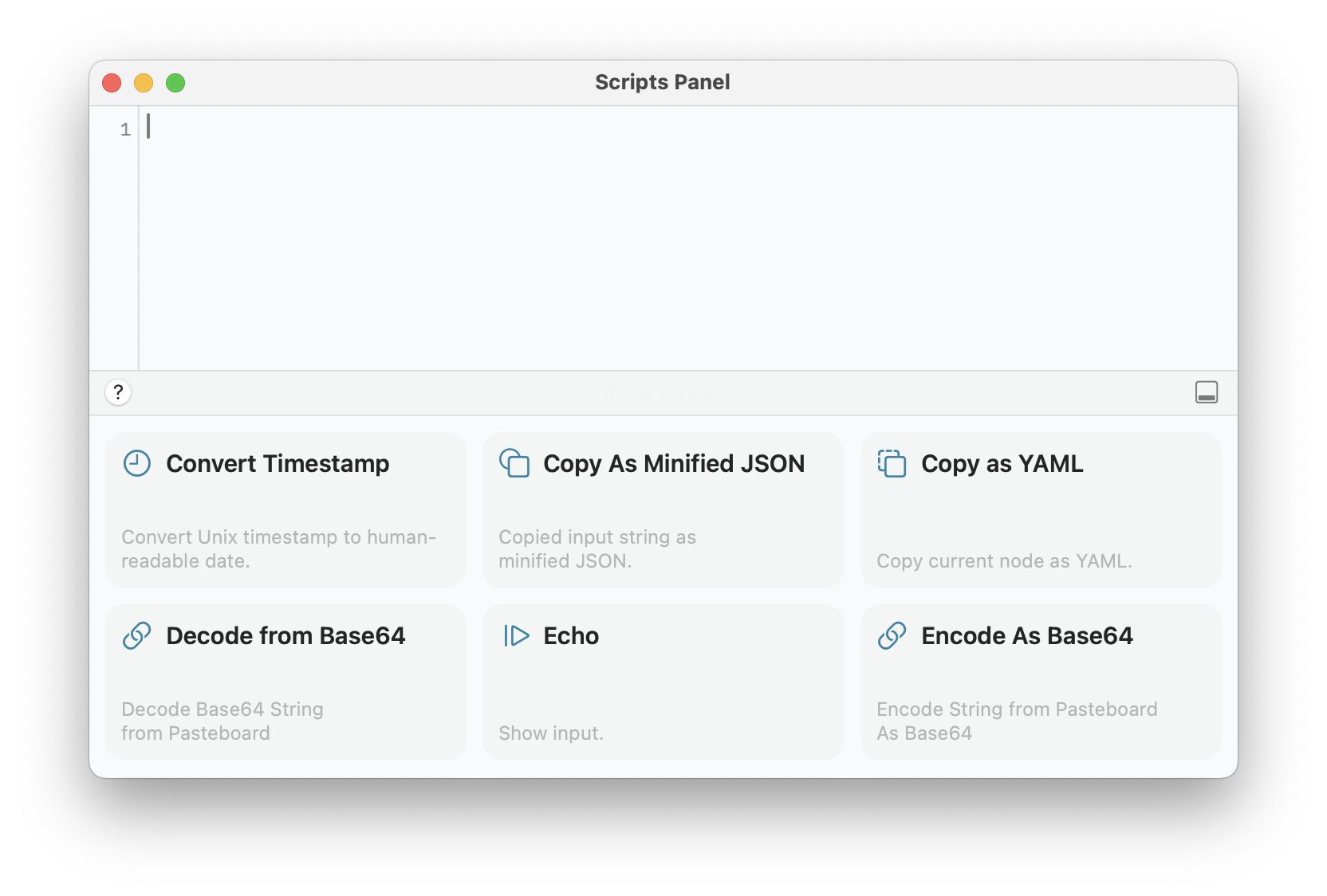Click the panel icon at bottom right
This screenshot has height=896, width=1327.
(1207, 392)
